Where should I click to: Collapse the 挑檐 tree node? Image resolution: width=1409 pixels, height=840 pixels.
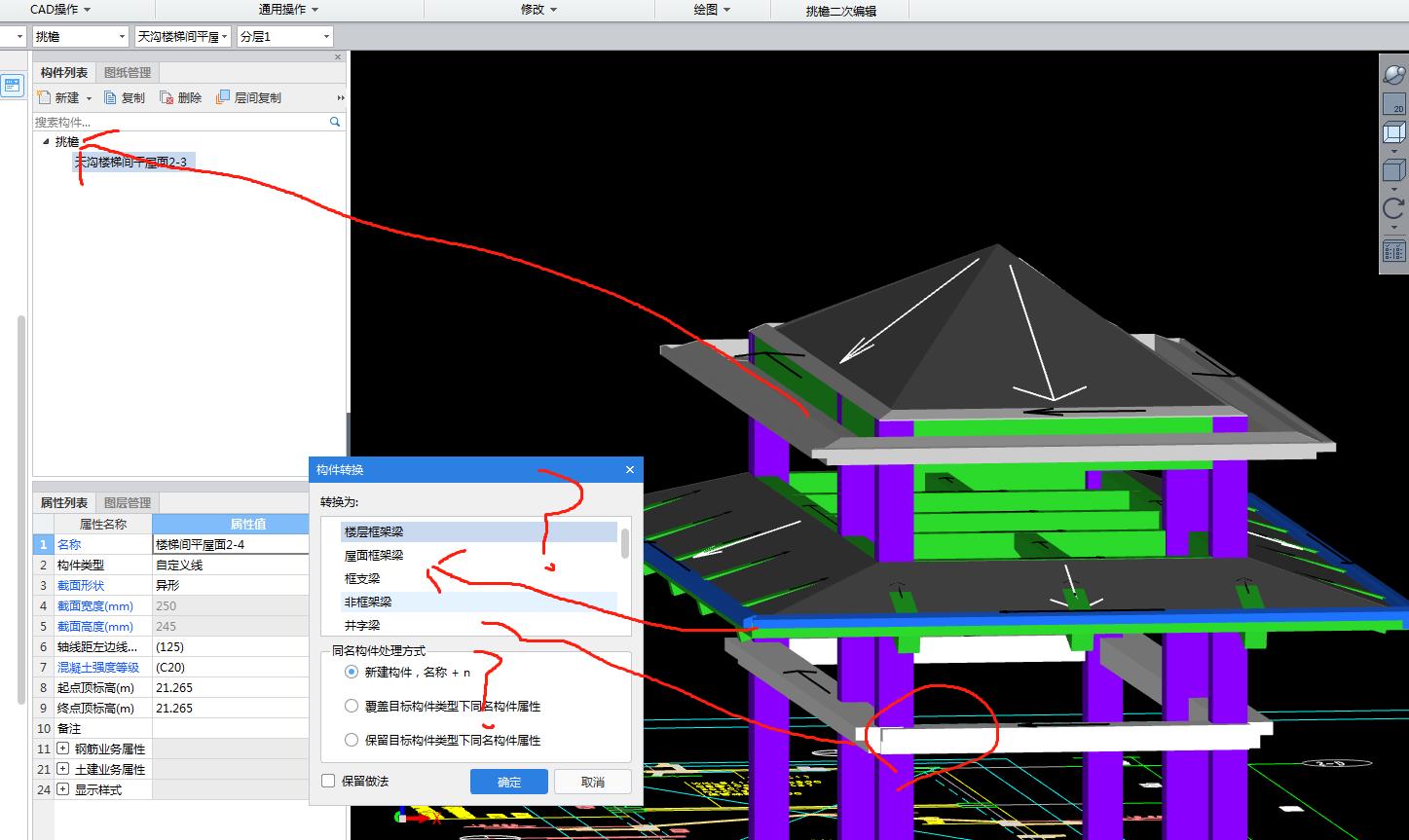(46, 141)
